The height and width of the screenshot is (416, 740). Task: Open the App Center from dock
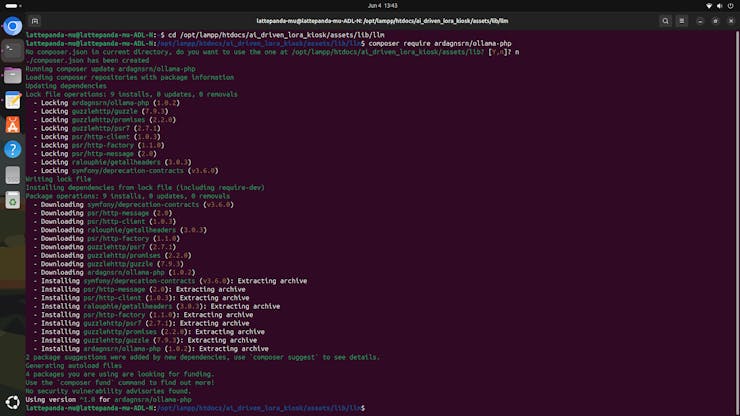pos(12,125)
